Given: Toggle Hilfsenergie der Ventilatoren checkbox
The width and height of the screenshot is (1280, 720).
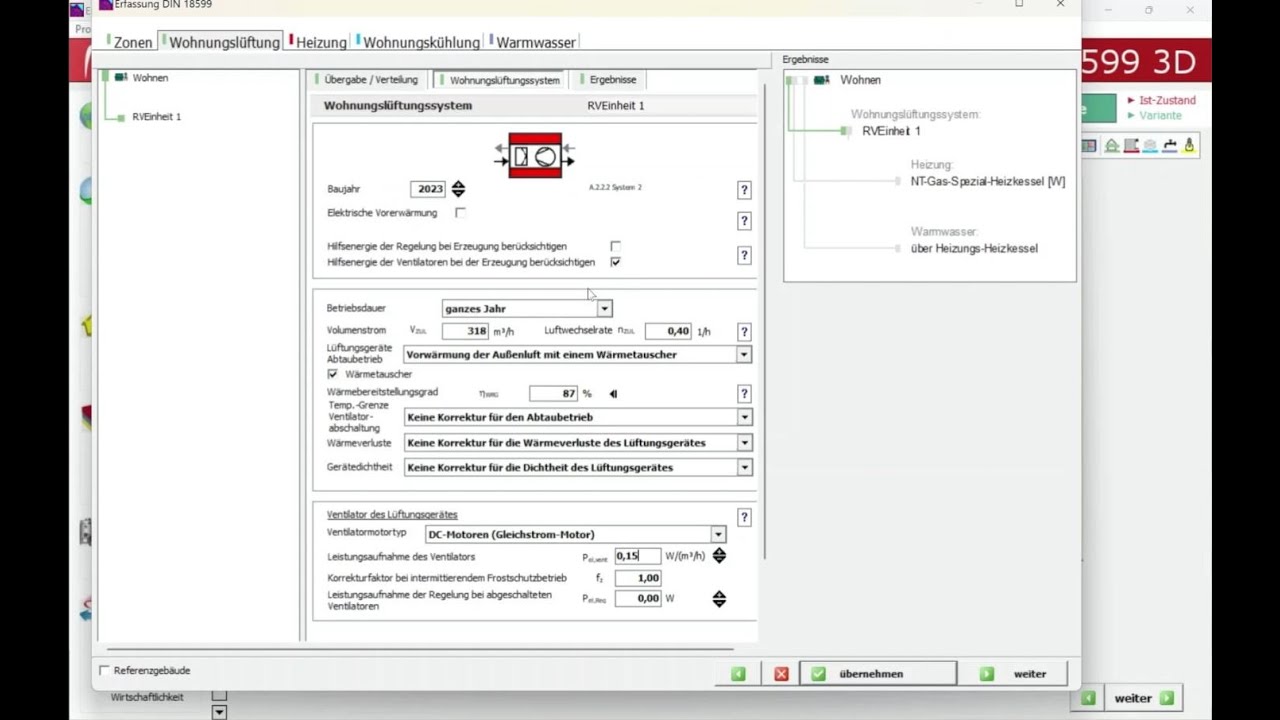Looking at the screenshot, I should coord(615,262).
